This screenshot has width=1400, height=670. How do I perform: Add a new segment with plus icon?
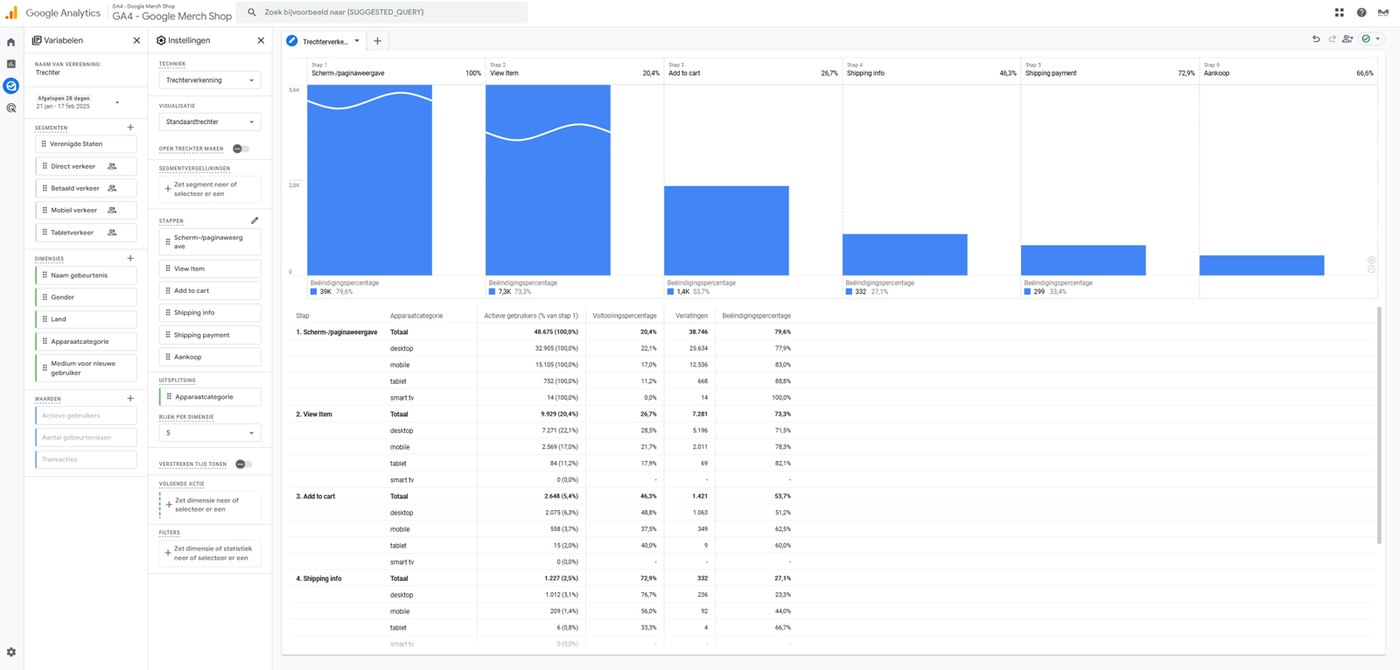[x=130, y=128]
